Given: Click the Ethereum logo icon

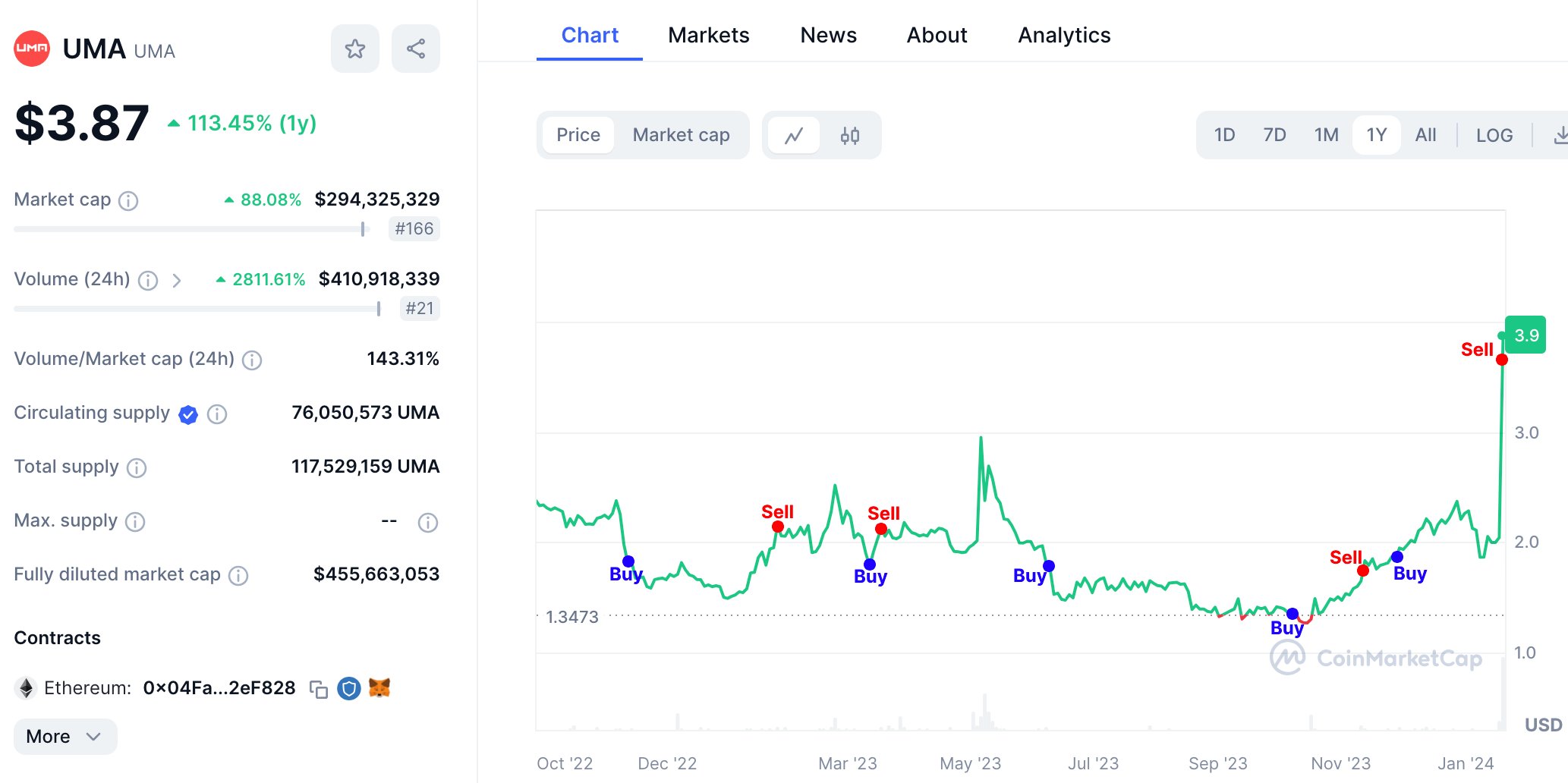Looking at the screenshot, I should tap(27, 688).
